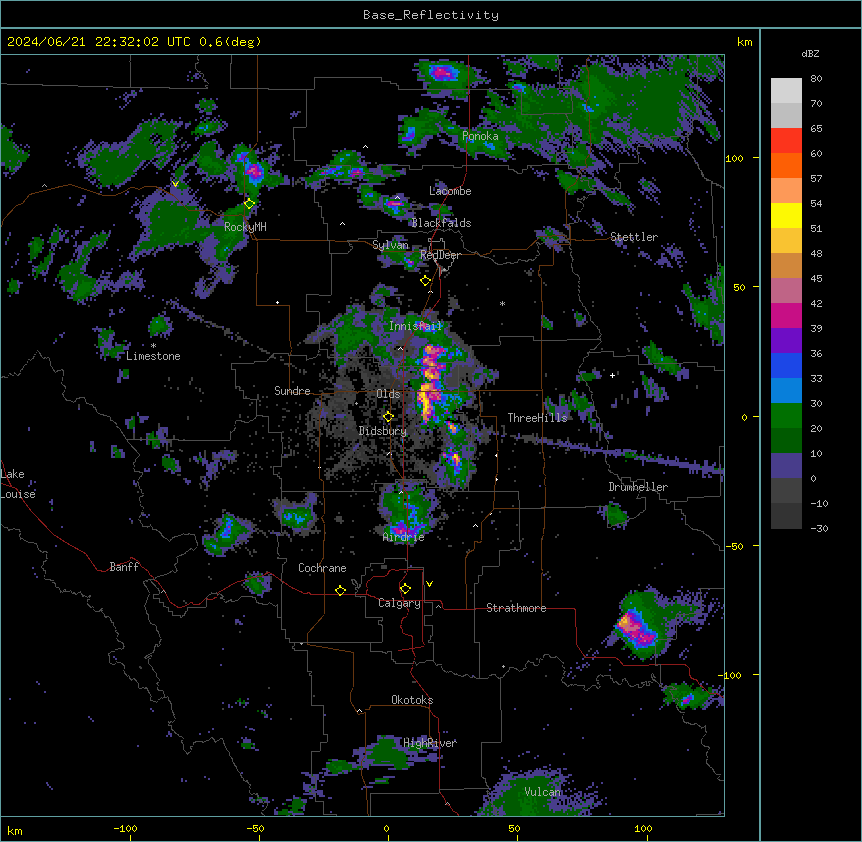Click the Strathmore town label
Viewport: 862px width, 842px height.
pyautogui.click(x=516, y=608)
